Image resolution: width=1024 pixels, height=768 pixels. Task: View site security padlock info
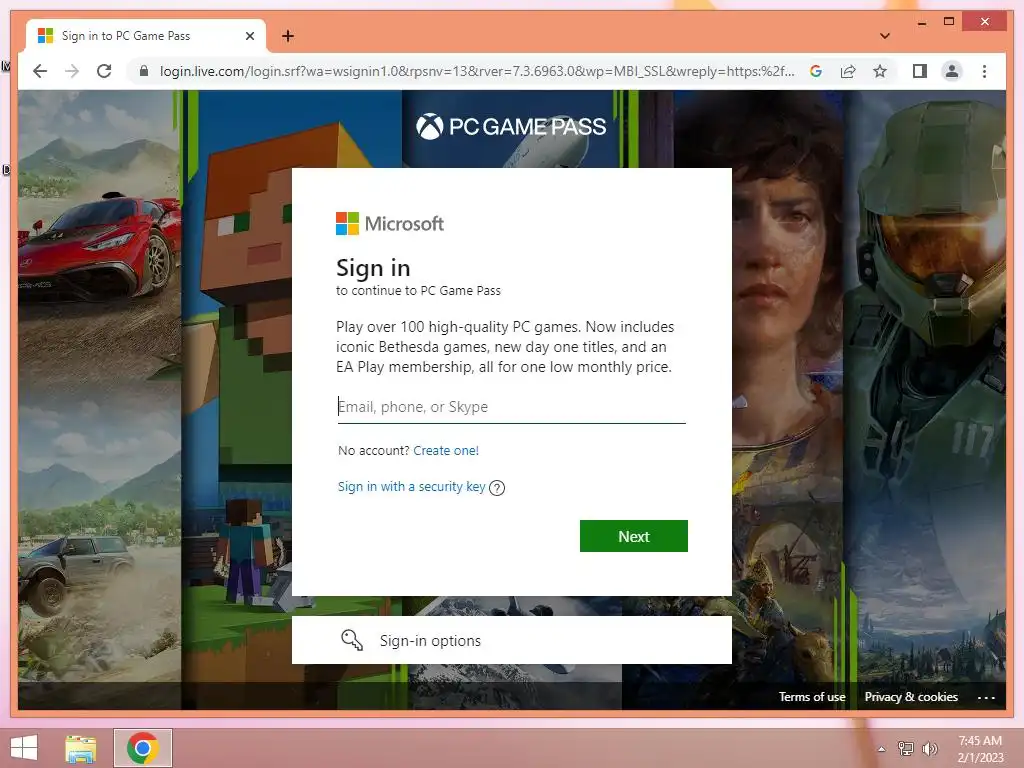tap(144, 71)
